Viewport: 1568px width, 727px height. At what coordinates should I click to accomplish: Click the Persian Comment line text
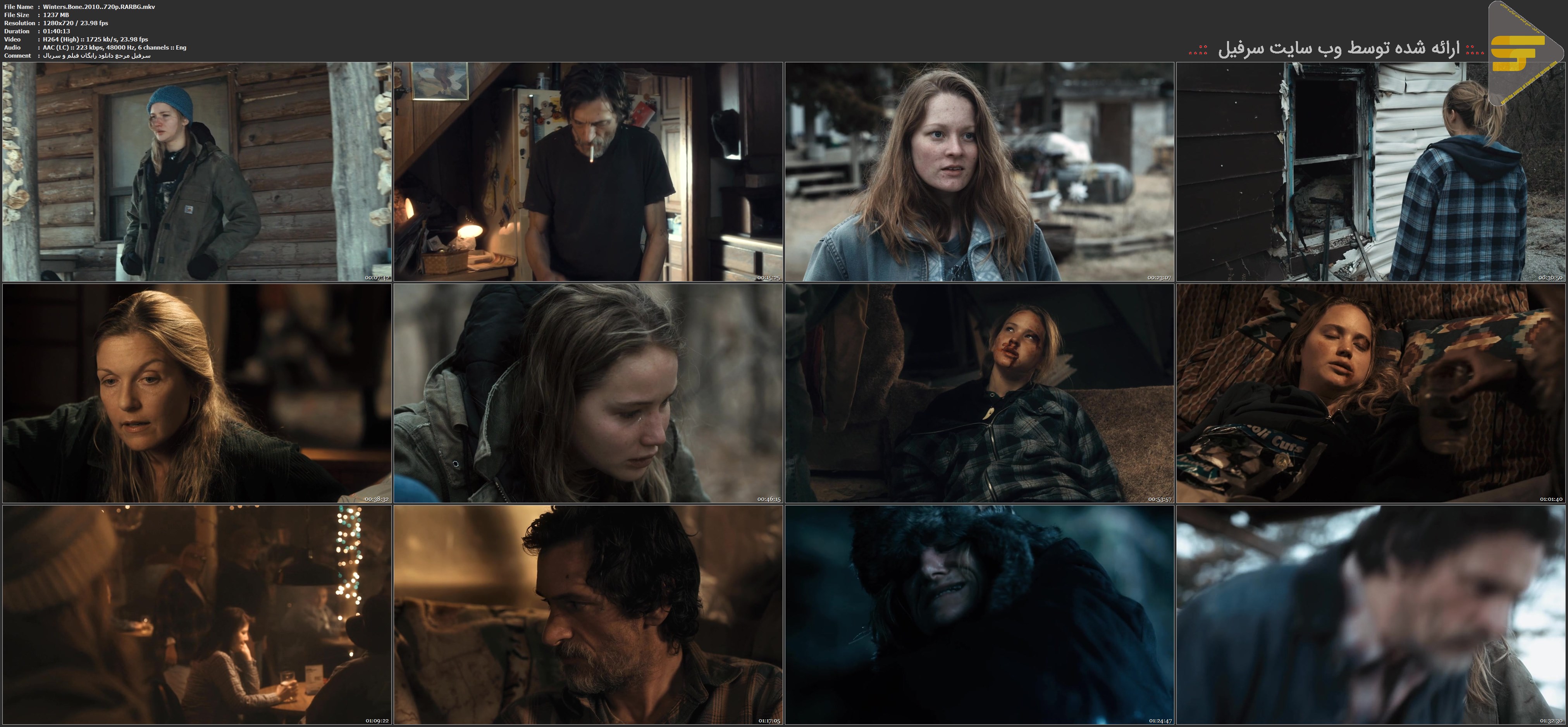coord(96,55)
